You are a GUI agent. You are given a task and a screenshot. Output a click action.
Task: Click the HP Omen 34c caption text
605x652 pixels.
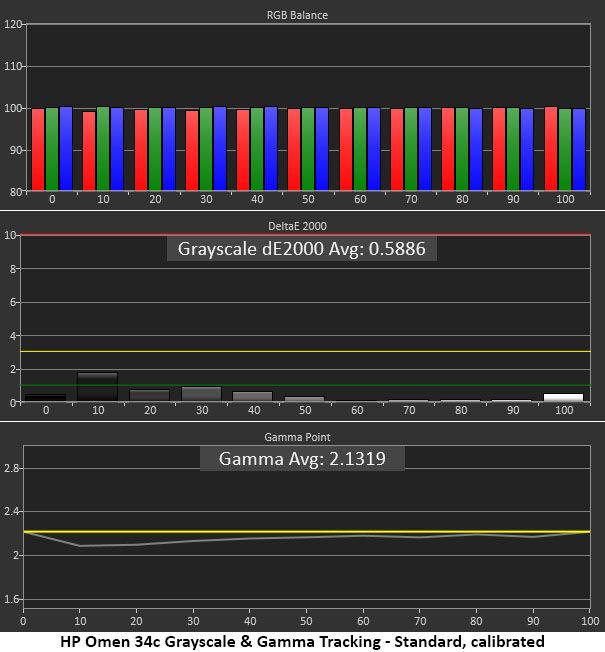(302, 641)
